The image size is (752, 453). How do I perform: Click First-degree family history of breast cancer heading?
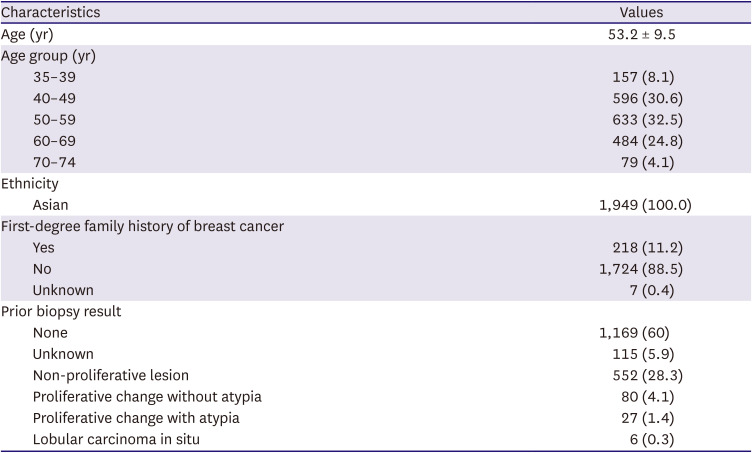click(143, 226)
